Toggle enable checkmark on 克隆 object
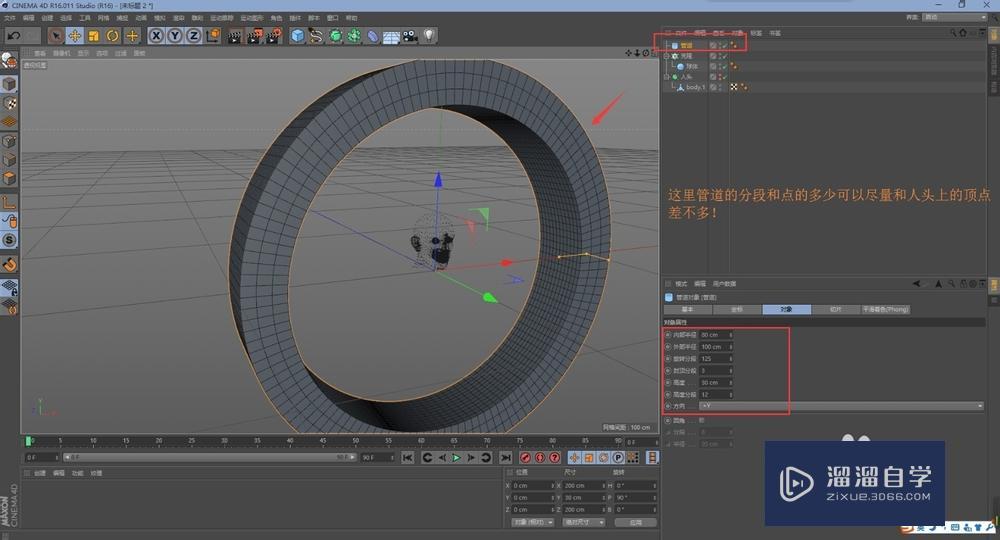 (x=724, y=56)
